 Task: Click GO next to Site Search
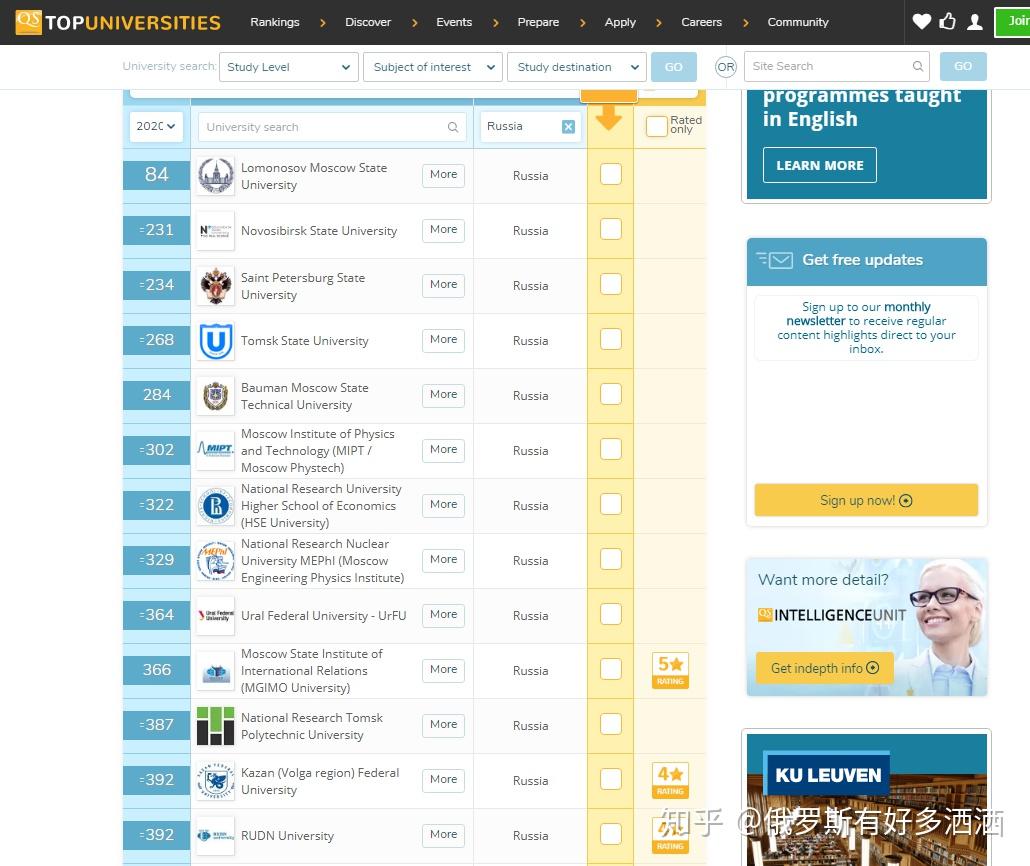click(963, 66)
